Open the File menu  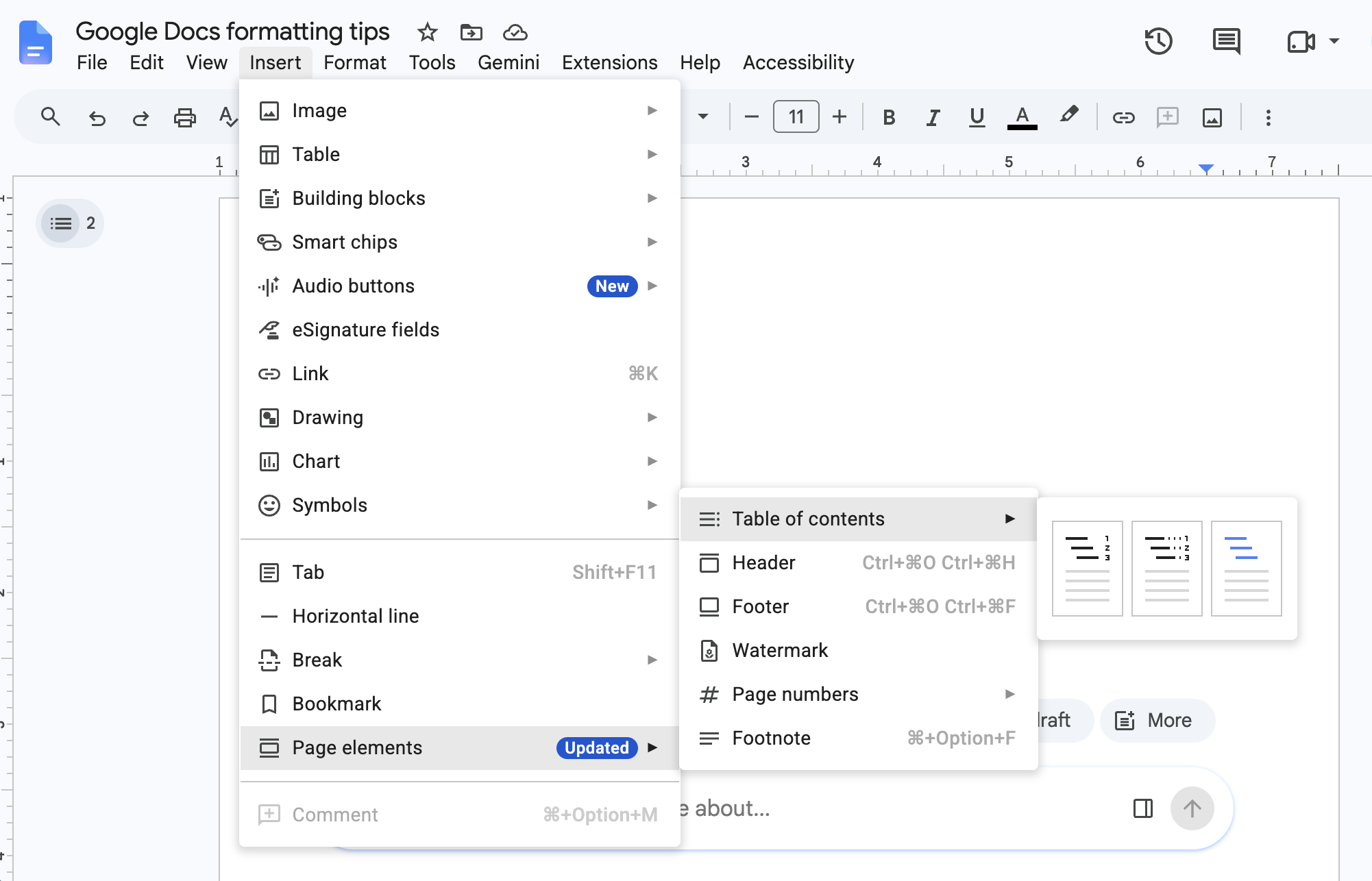coord(92,62)
